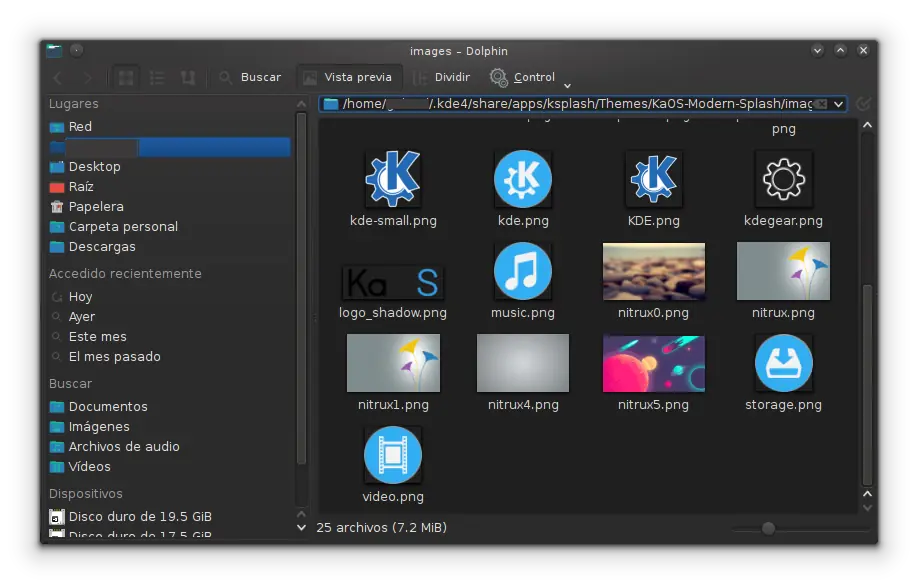Minimize the Dolphin window
Screen dimensions: 918x584
point(817,50)
